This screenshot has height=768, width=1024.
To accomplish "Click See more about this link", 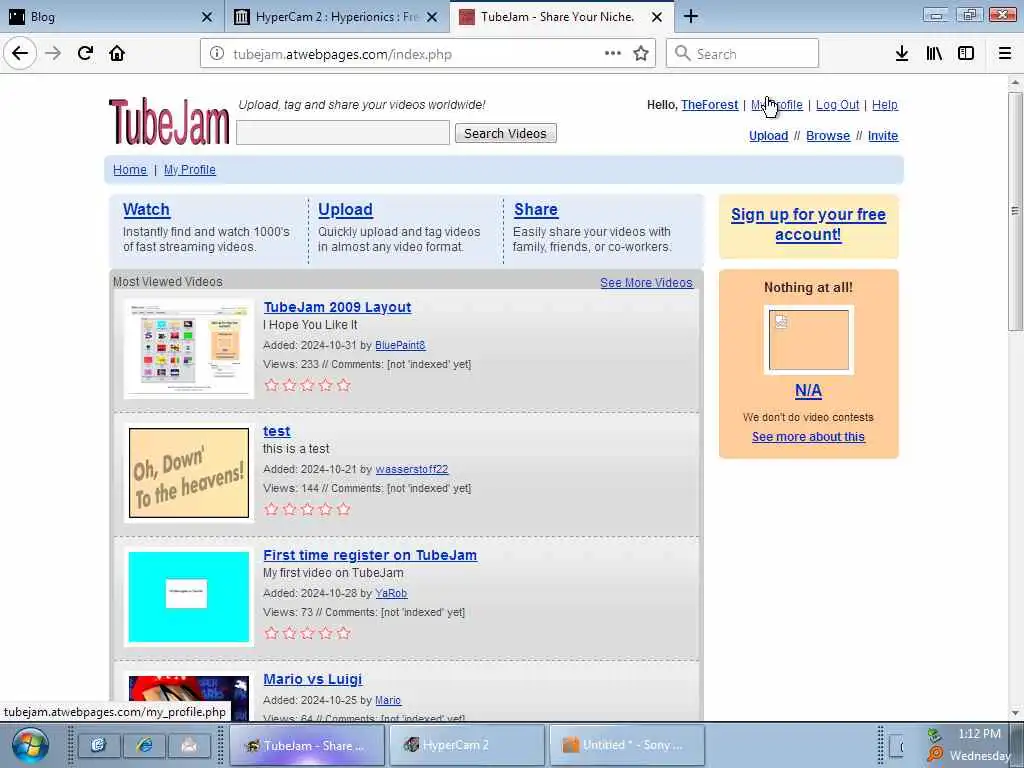I will click(808, 437).
